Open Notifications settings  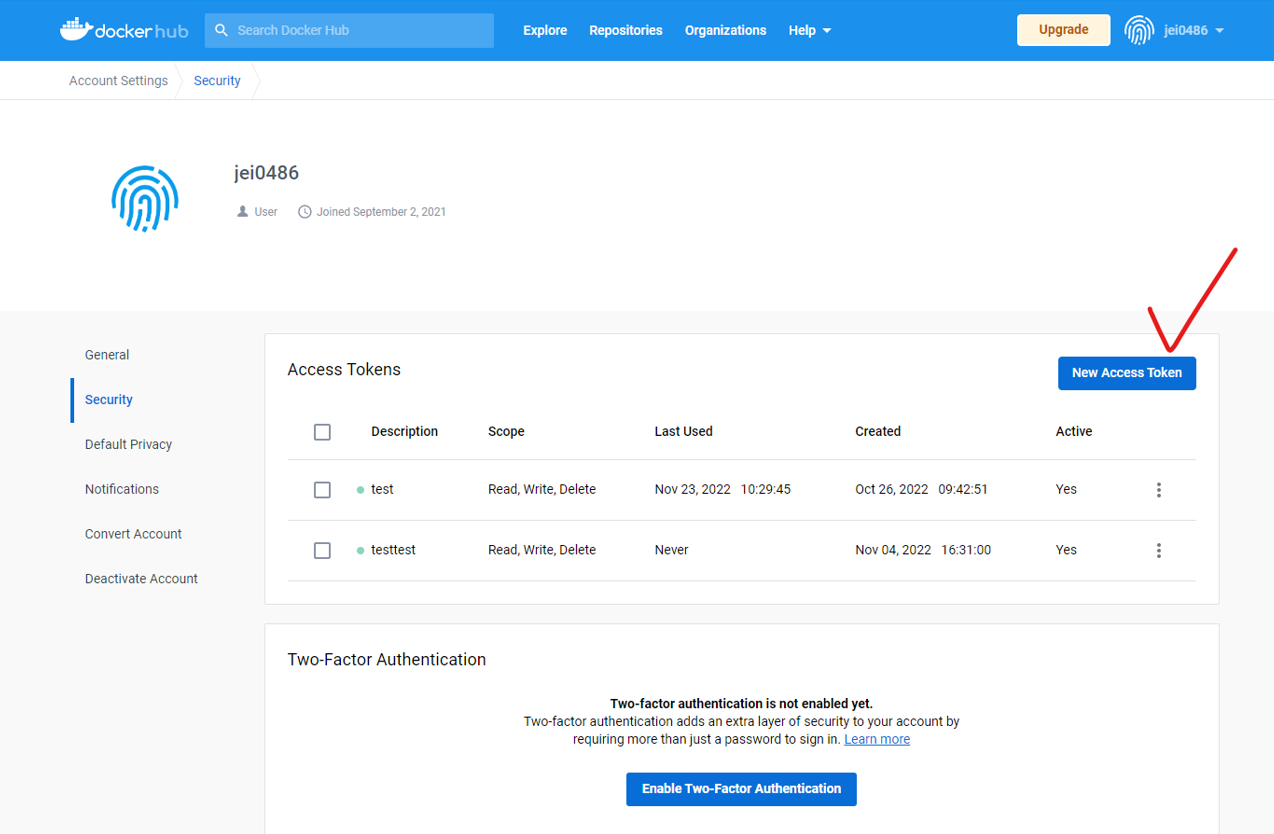click(x=122, y=489)
